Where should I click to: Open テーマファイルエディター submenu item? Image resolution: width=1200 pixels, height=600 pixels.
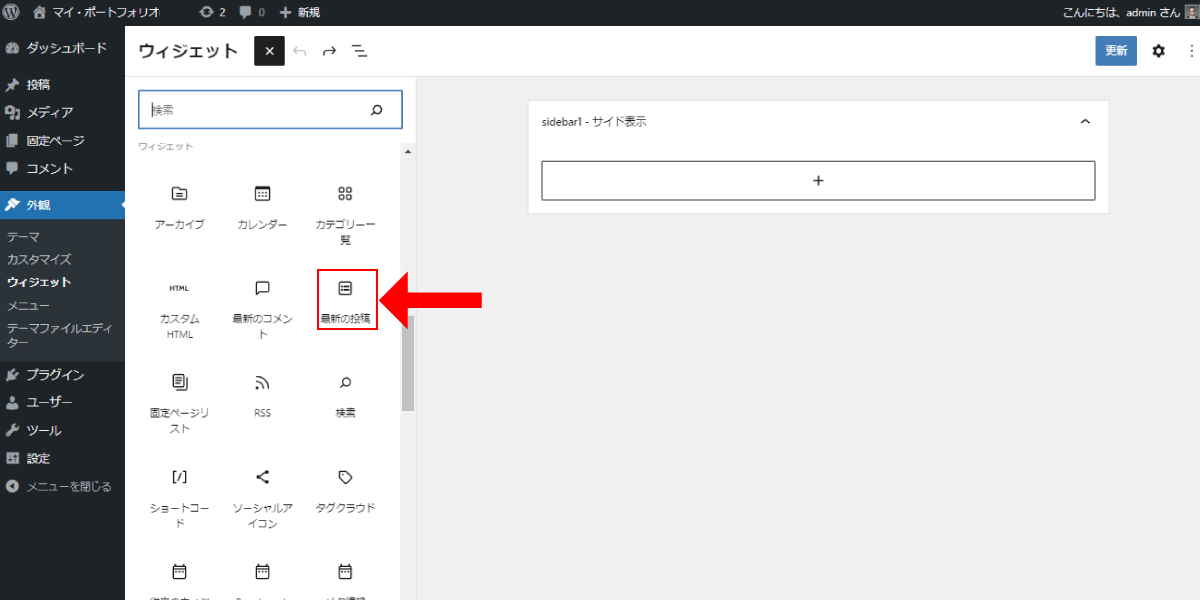pos(60,335)
